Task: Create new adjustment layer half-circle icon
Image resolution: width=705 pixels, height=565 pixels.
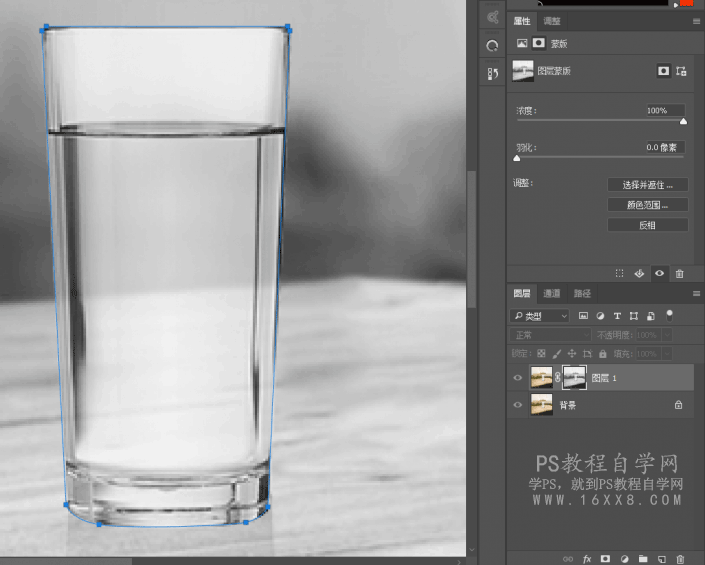Action: point(625,559)
